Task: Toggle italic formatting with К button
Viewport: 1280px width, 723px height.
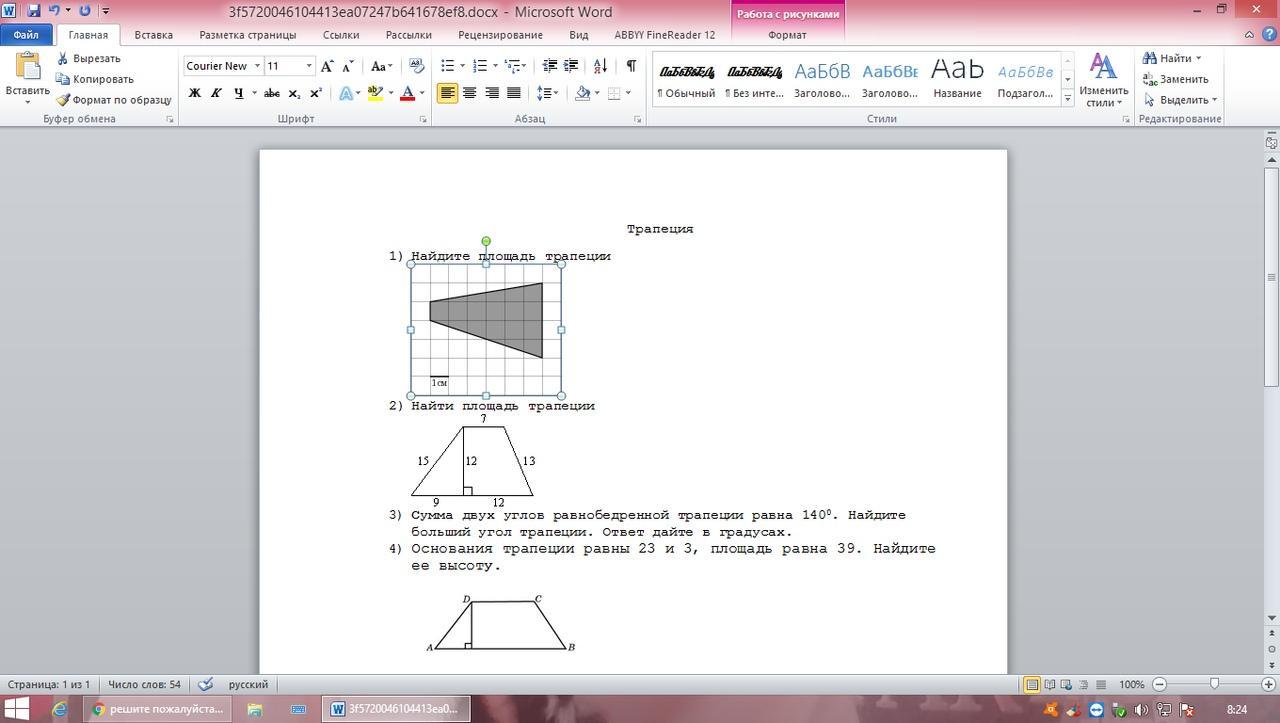Action: tap(216, 93)
